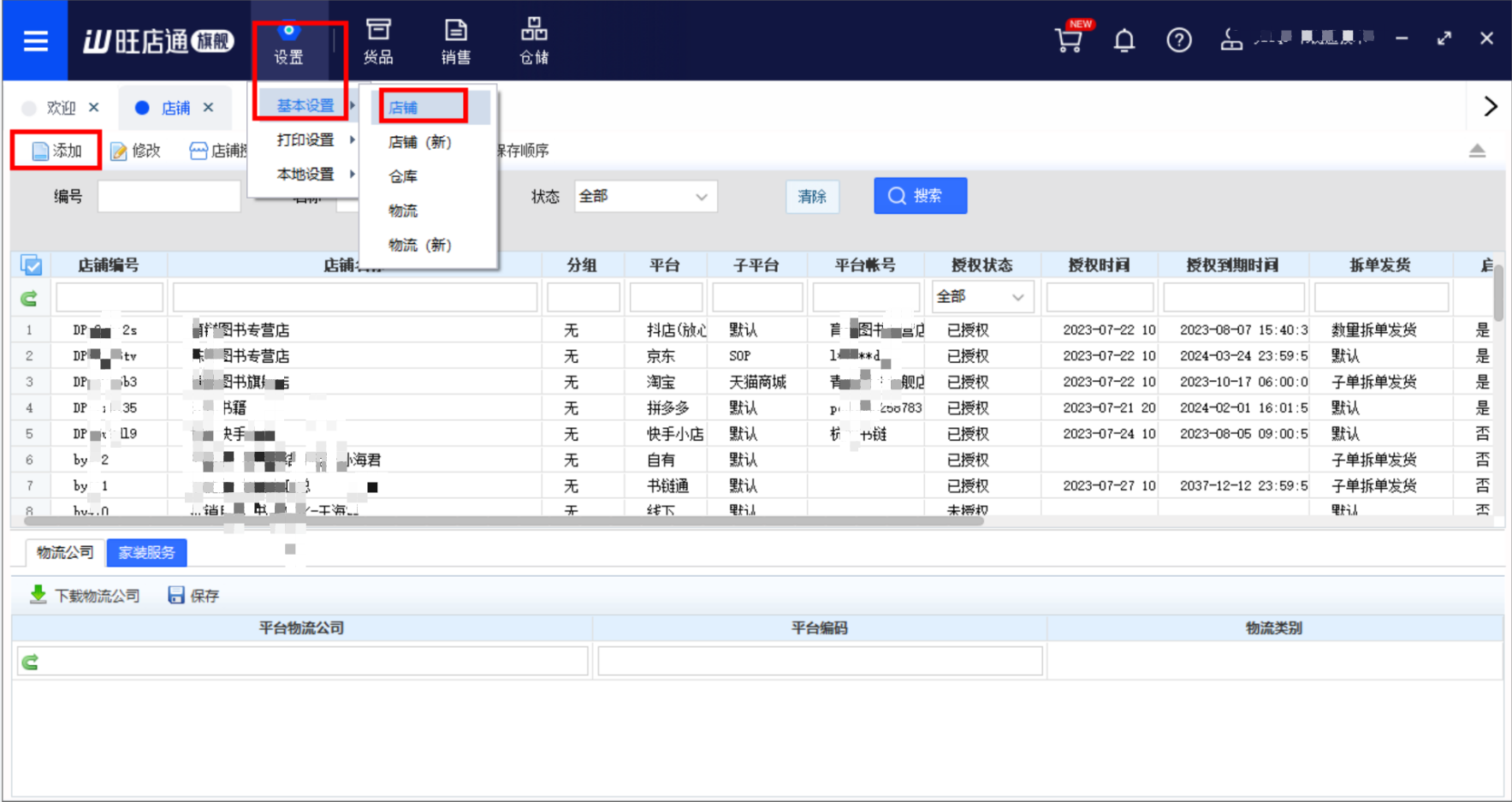Open the shopping cart with NEW badge
The width and height of the screenshot is (1512, 802).
[1070, 39]
